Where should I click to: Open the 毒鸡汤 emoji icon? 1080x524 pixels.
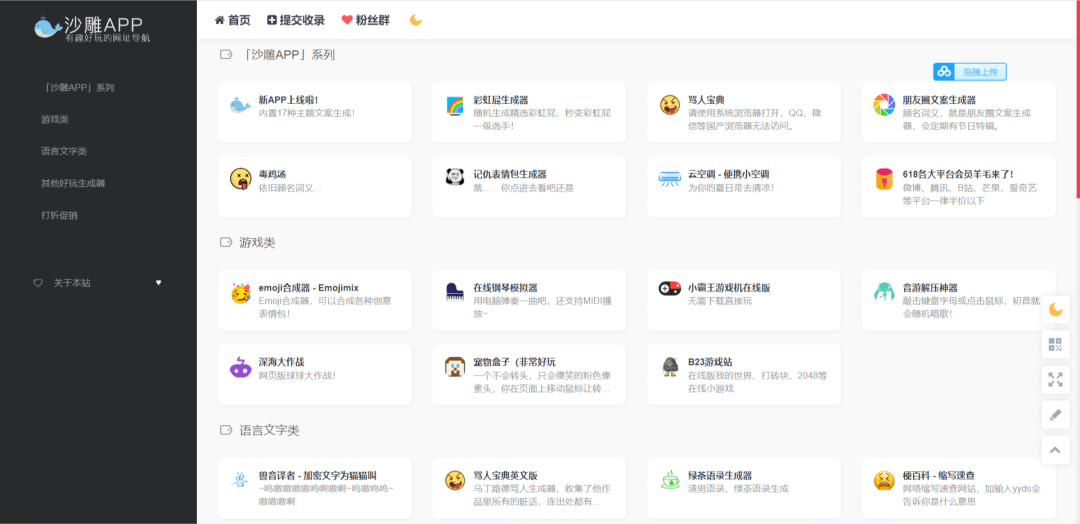tap(240, 178)
